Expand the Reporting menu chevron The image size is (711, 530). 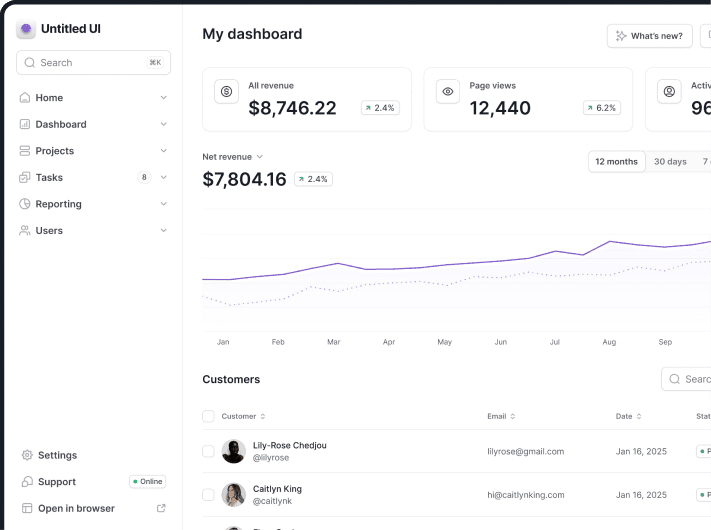pyautogui.click(x=164, y=204)
